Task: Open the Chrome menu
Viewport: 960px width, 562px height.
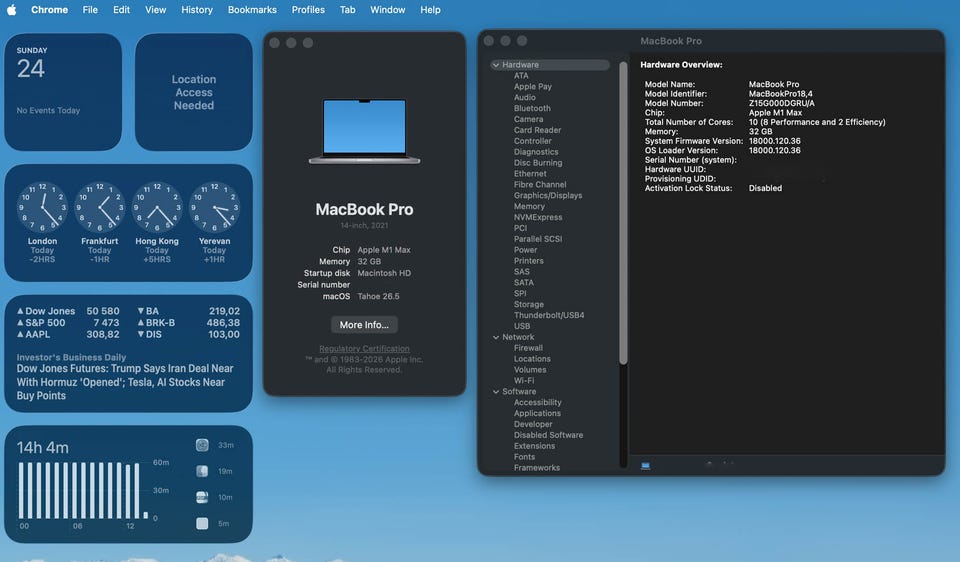Action: pos(50,10)
